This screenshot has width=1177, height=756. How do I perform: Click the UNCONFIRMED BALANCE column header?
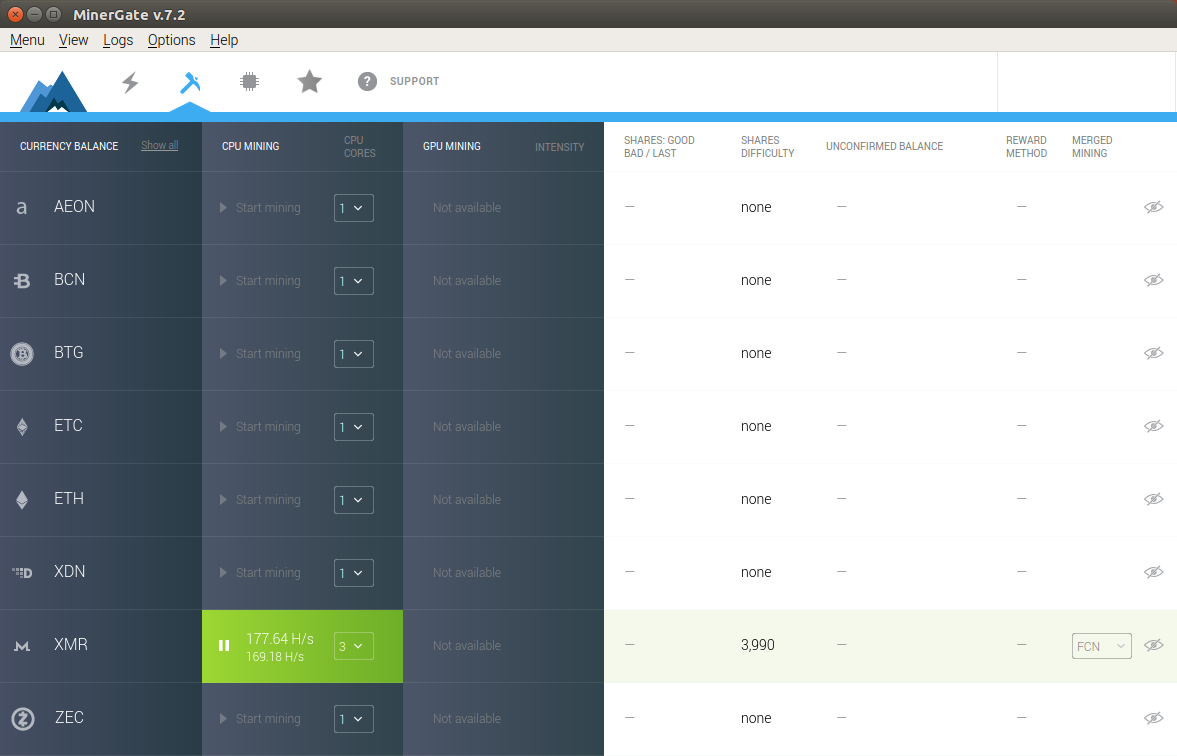click(884, 146)
